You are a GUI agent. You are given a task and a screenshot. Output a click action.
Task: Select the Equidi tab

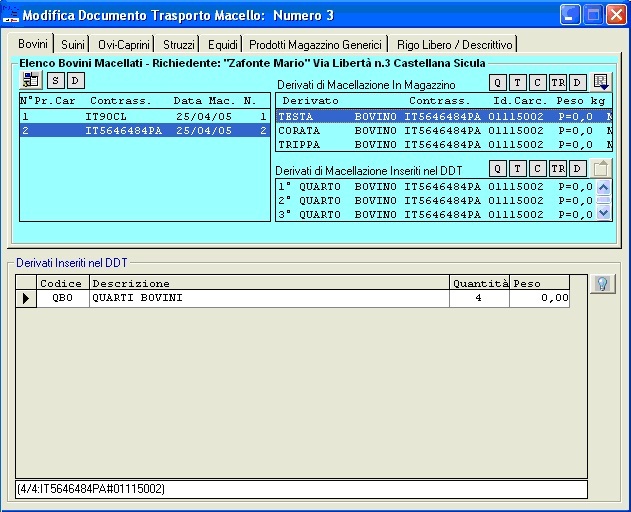coord(223,45)
